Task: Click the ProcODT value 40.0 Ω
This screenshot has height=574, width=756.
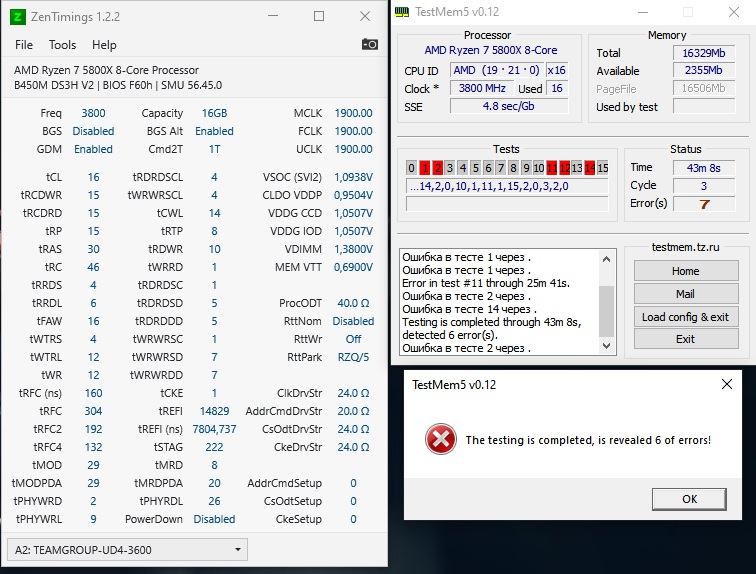Action: pyautogui.click(x=353, y=303)
